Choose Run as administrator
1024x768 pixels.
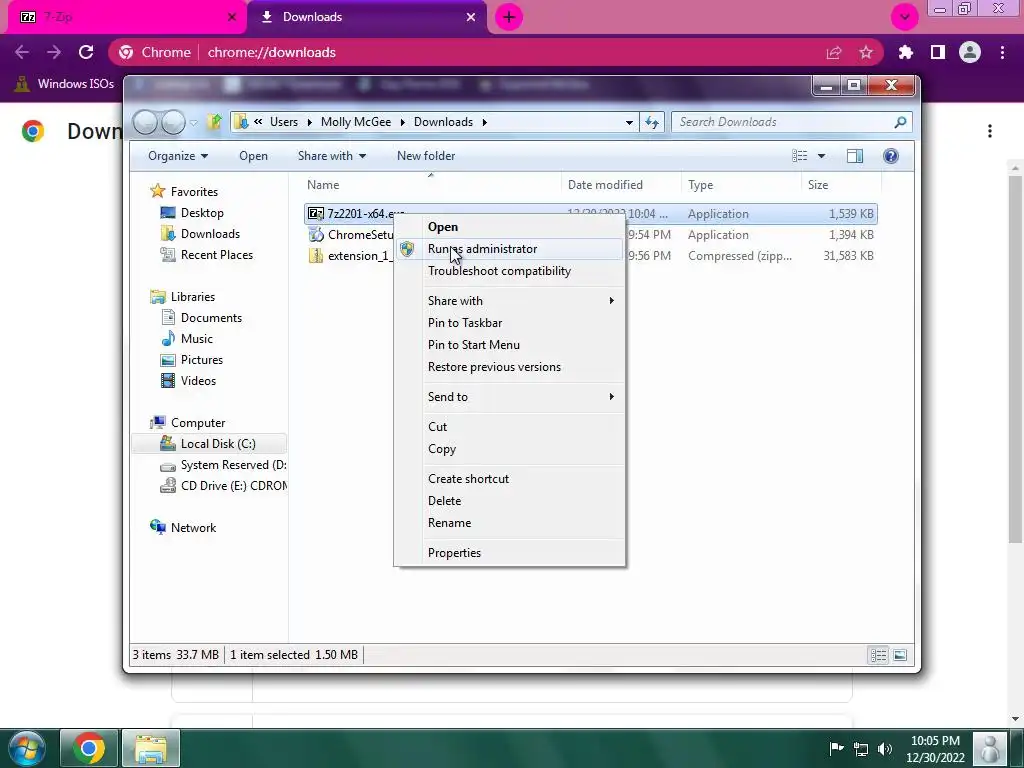click(x=509, y=249)
